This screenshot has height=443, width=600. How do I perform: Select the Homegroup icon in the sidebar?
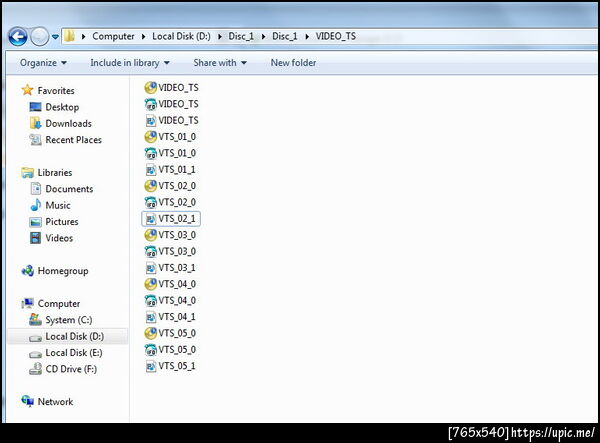(x=28, y=271)
